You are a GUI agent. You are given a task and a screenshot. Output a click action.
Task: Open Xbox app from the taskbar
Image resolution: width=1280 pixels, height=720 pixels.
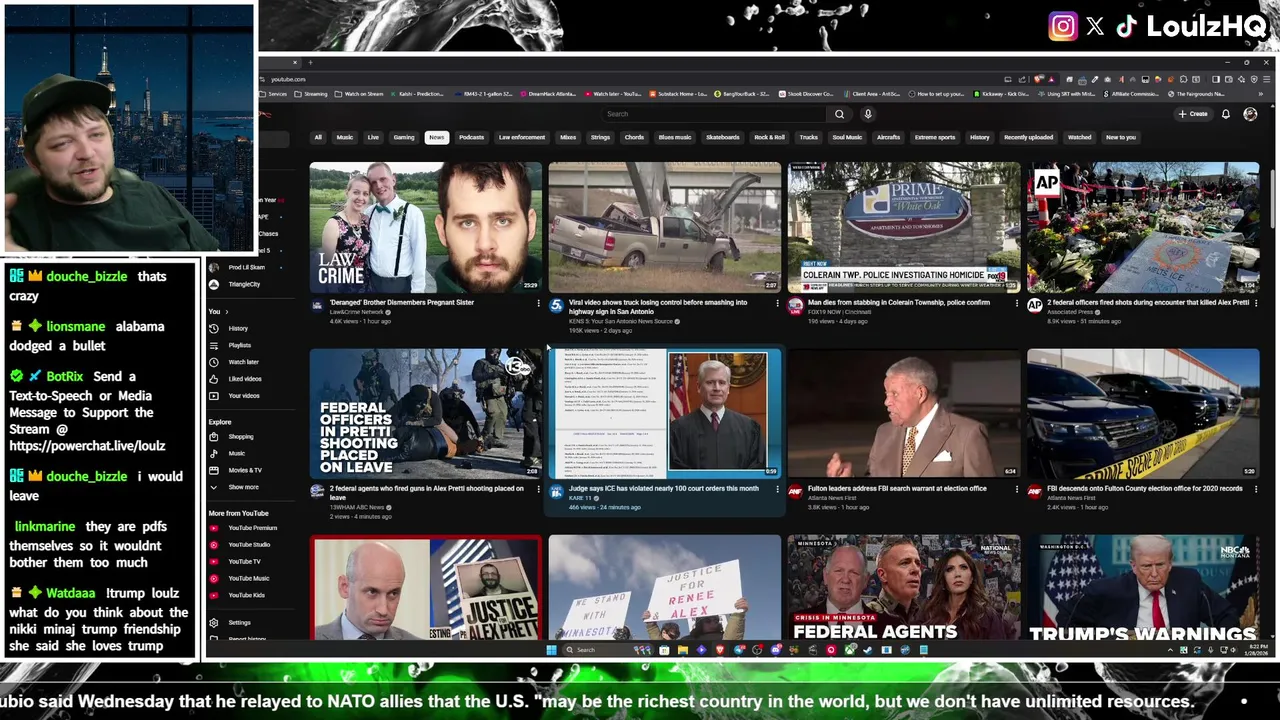pos(849,650)
